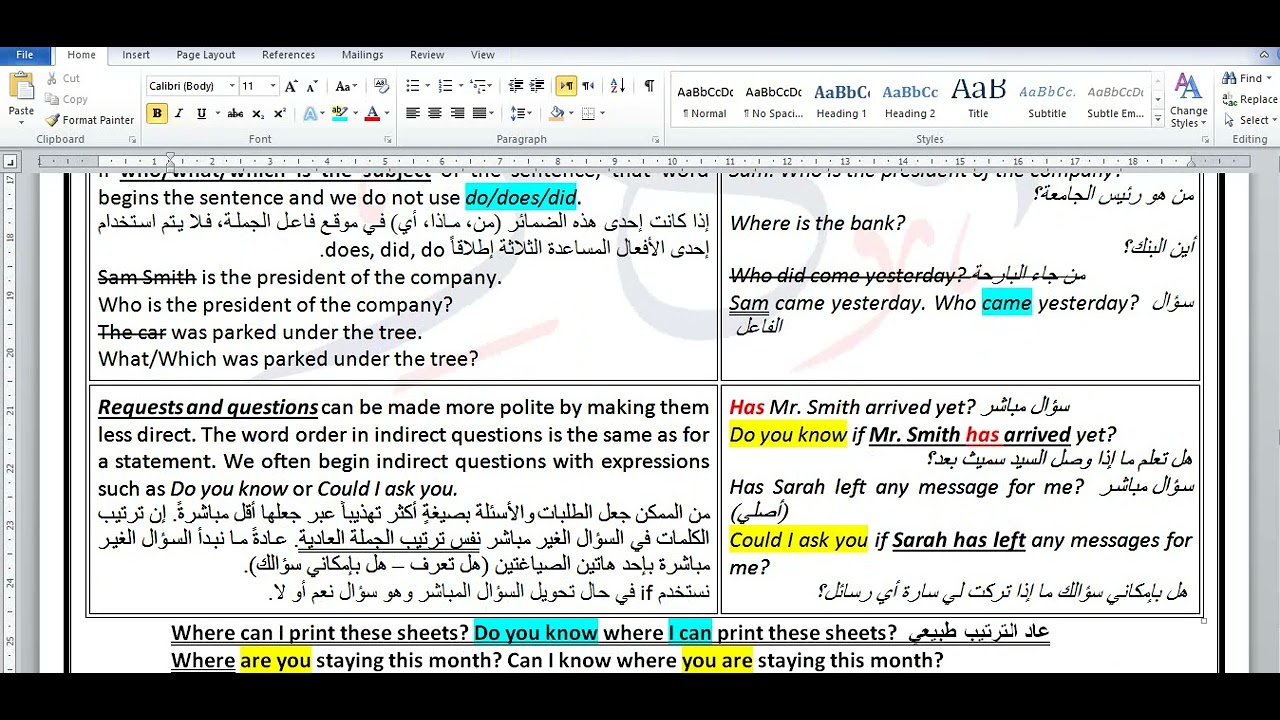Click the Align Text Right icon

[457, 113]
